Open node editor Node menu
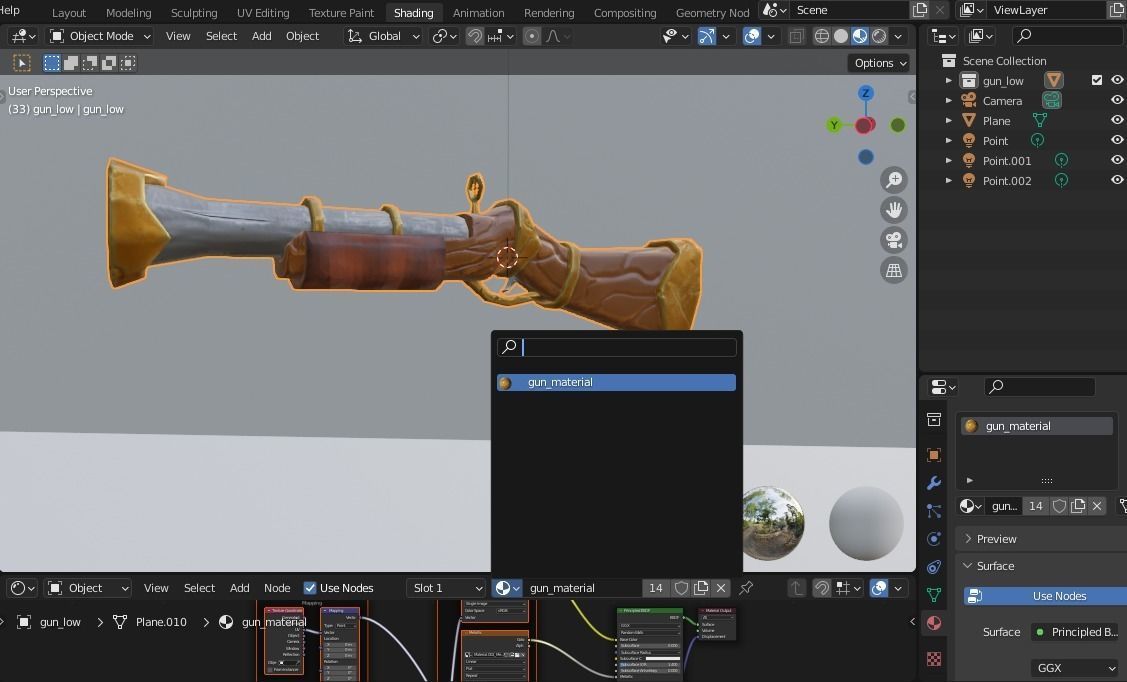 pos(277,588)
